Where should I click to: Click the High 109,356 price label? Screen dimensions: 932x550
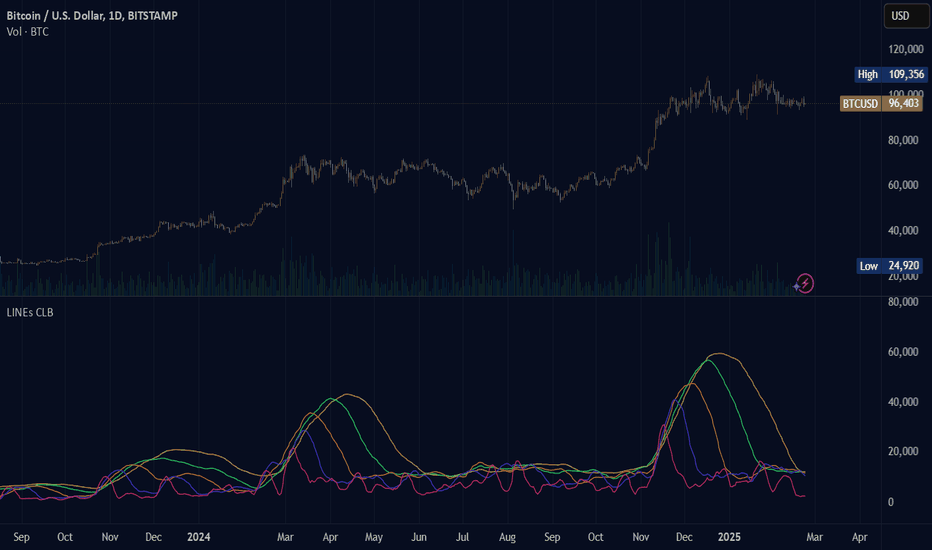(x=890, y=74)
